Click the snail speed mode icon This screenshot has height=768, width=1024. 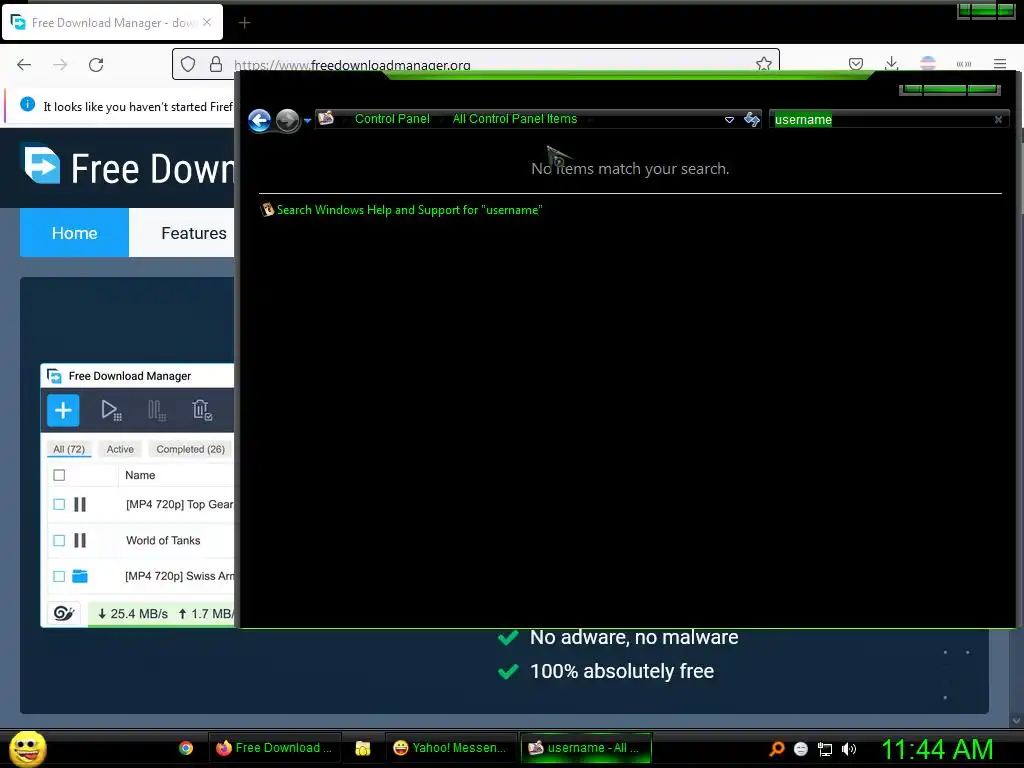pos(64,613)
